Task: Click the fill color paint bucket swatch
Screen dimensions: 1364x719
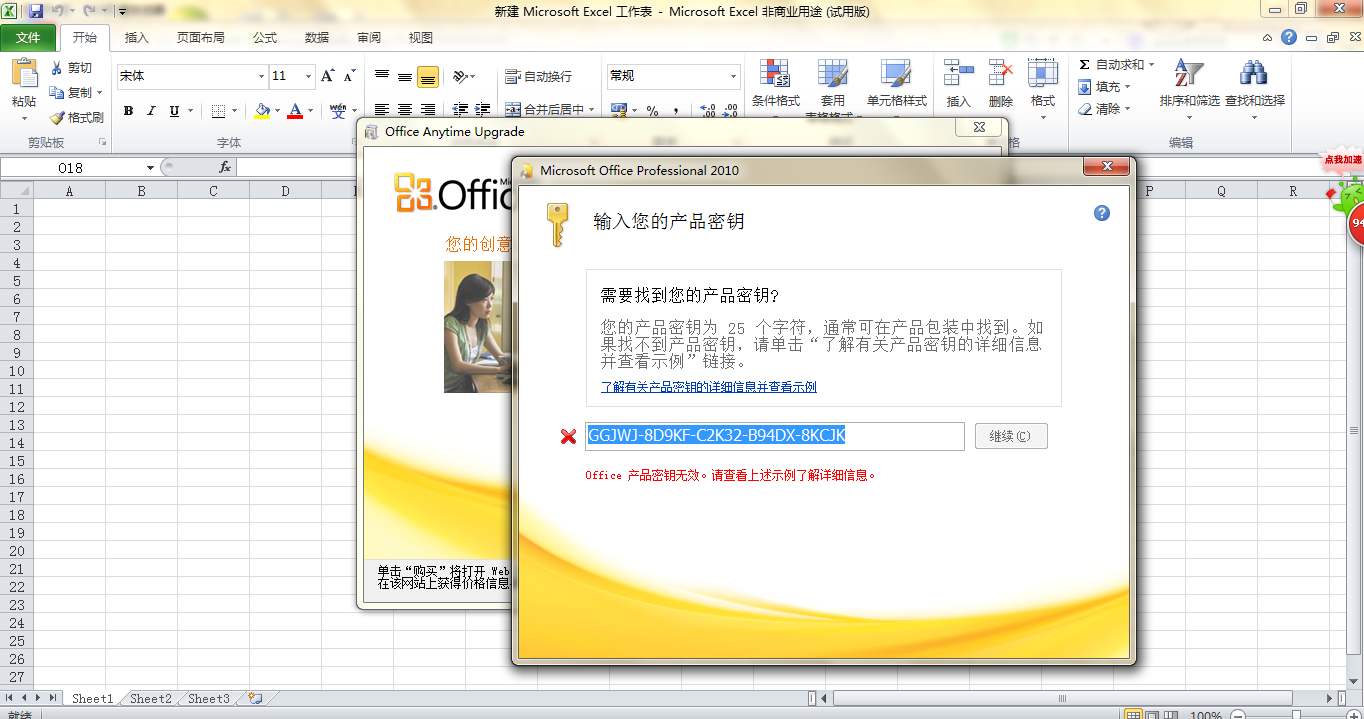Action: coord(262,111)
